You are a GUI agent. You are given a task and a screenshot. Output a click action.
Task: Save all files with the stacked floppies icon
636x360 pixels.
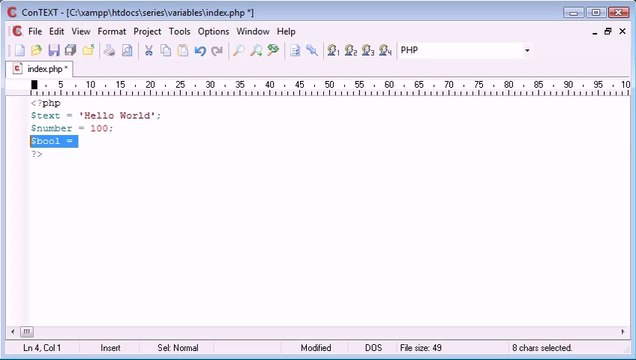71,50
